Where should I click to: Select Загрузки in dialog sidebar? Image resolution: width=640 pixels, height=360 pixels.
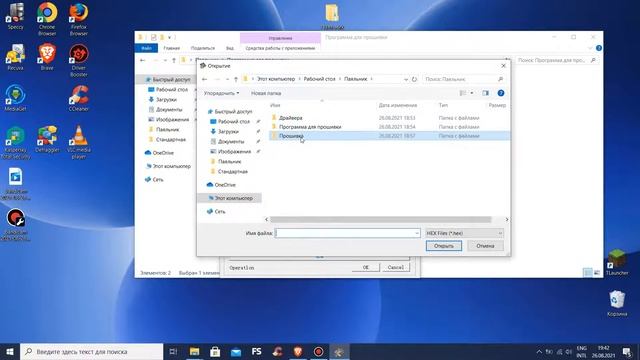click(x=228, y=131)
